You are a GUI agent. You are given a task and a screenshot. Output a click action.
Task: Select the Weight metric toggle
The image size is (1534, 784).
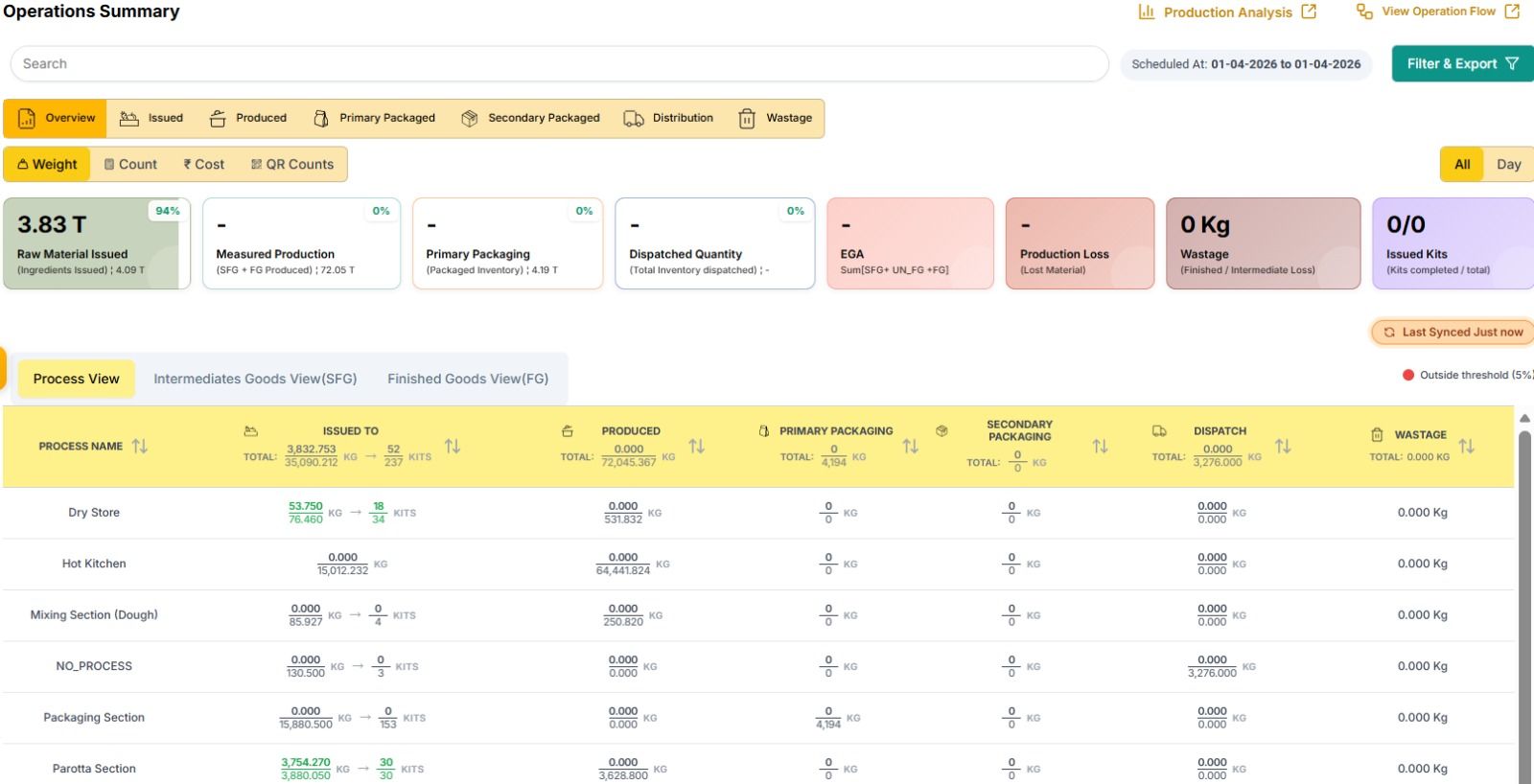pyautogui.click(x=47, y=164)
